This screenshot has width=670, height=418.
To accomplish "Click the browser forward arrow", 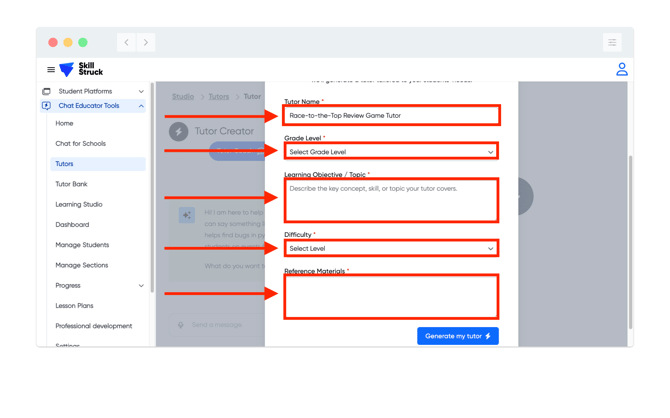I will pyautogui.click(x=146, y=43).
